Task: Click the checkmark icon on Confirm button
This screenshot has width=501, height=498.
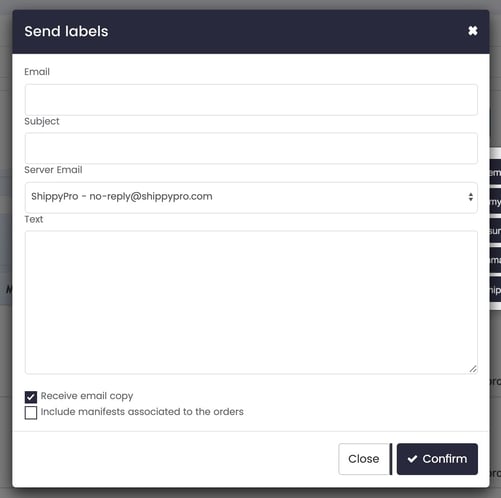Action: (412, 459)
